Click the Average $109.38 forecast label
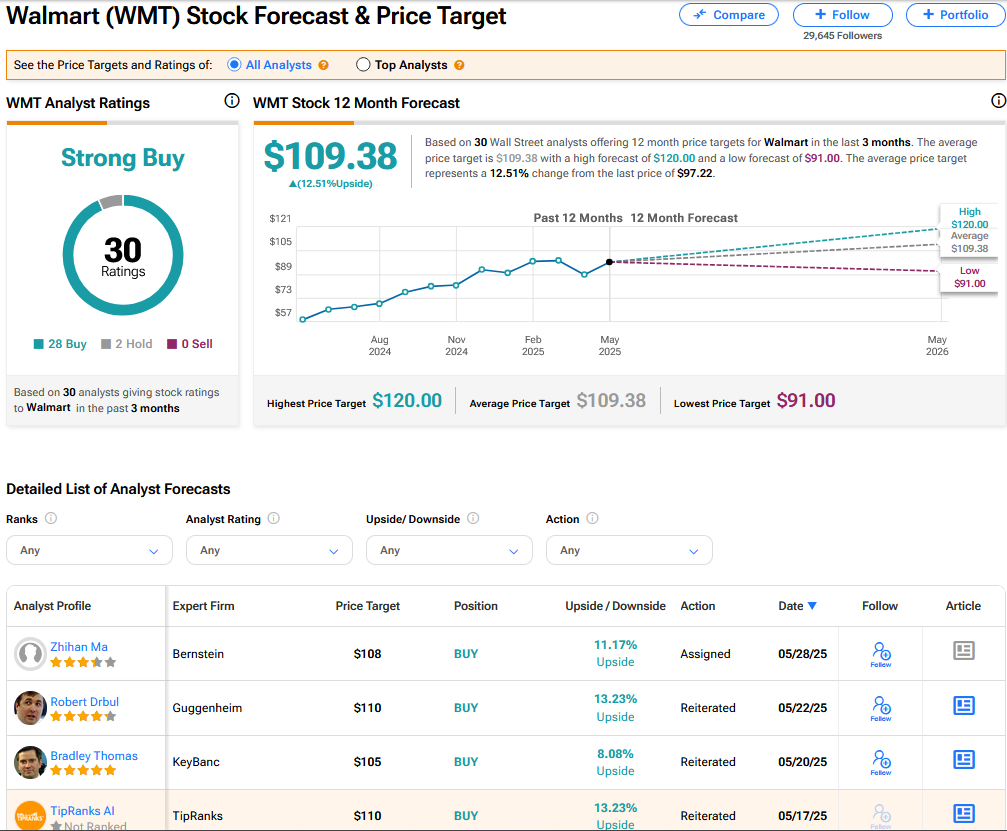Screen dimensions: 1007x831 (x=969, y=242)
